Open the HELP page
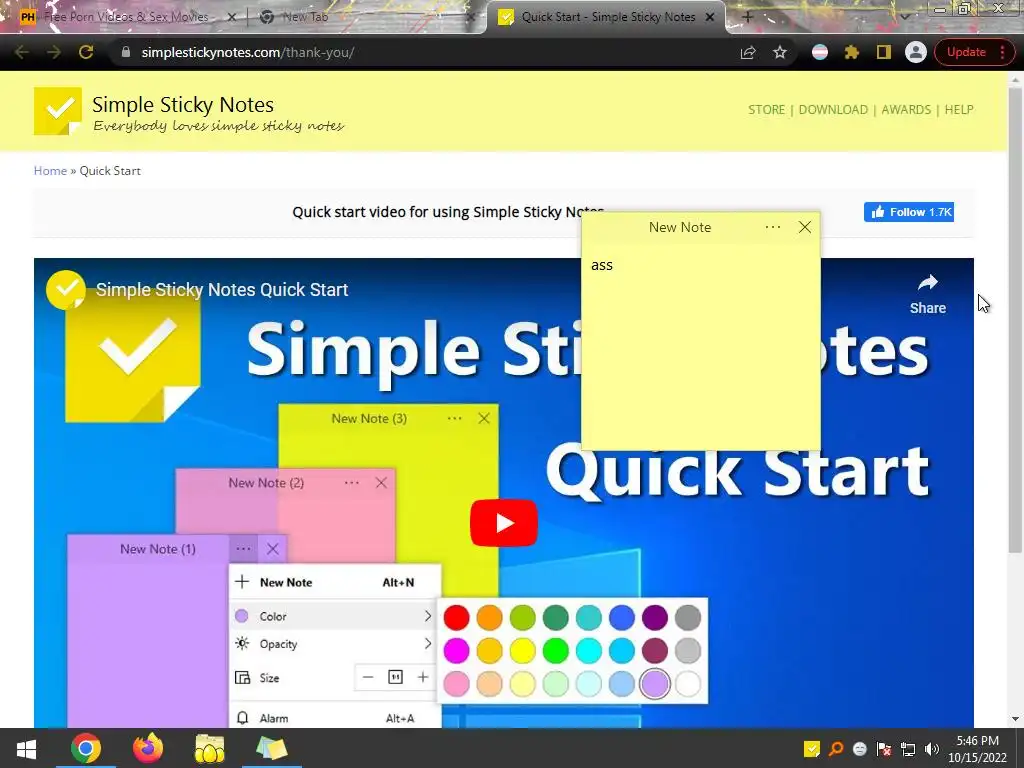The width and height of the screenshot is (1024, 768). [959, 110]
